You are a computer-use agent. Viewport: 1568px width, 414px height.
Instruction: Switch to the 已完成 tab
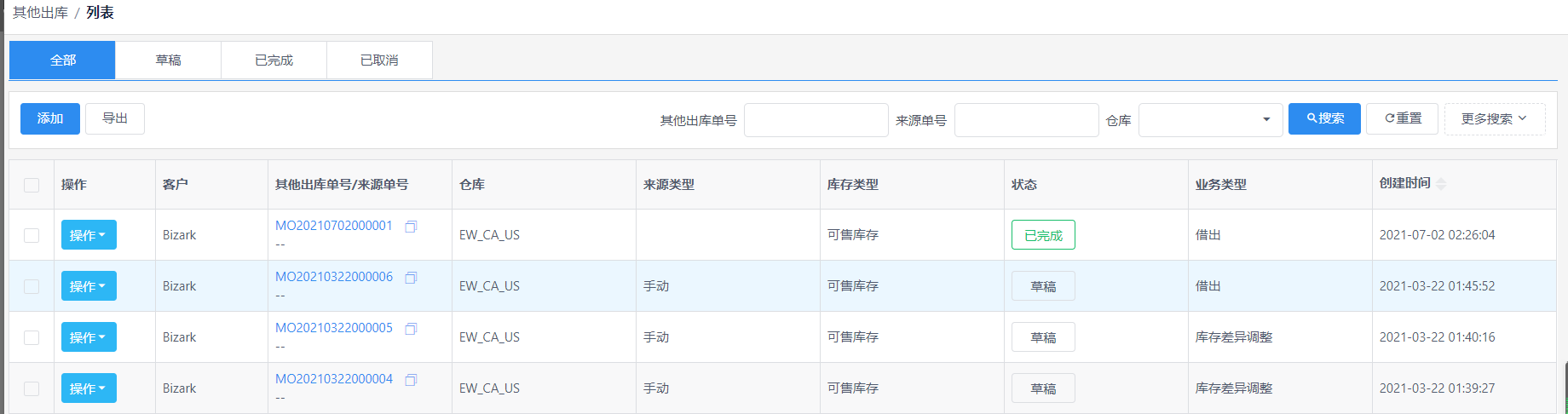tap(274, 60)
